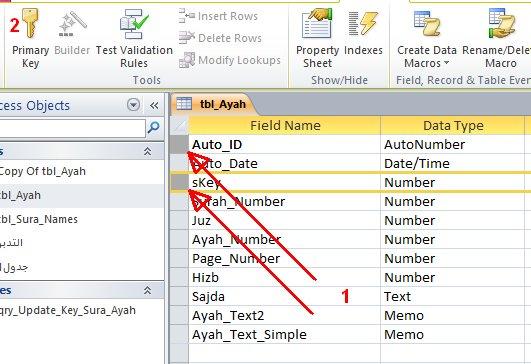
Task: Click the Ayah_Text2 field name
Action: coord(228,316)
